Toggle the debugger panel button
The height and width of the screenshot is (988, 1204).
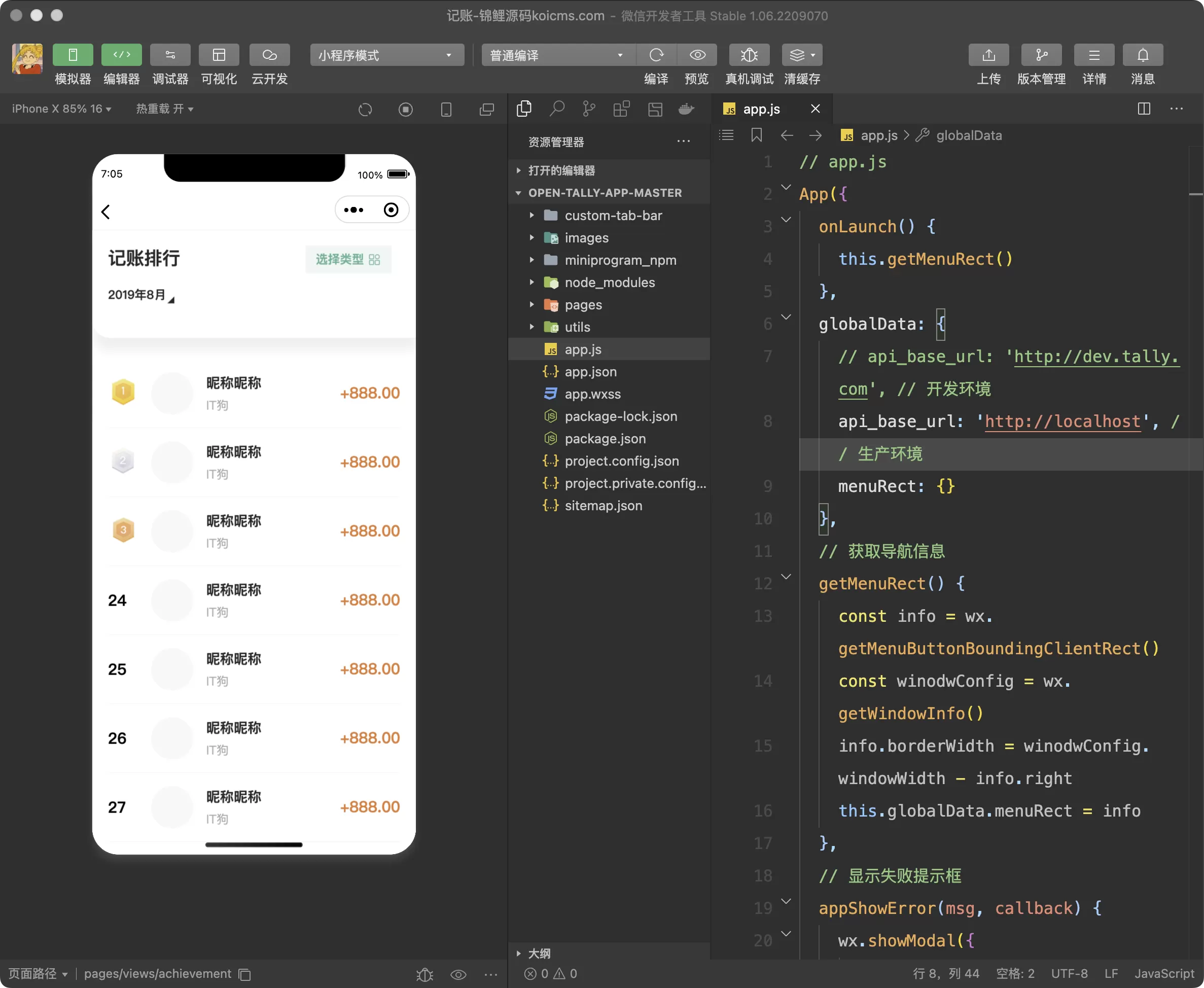170,55
